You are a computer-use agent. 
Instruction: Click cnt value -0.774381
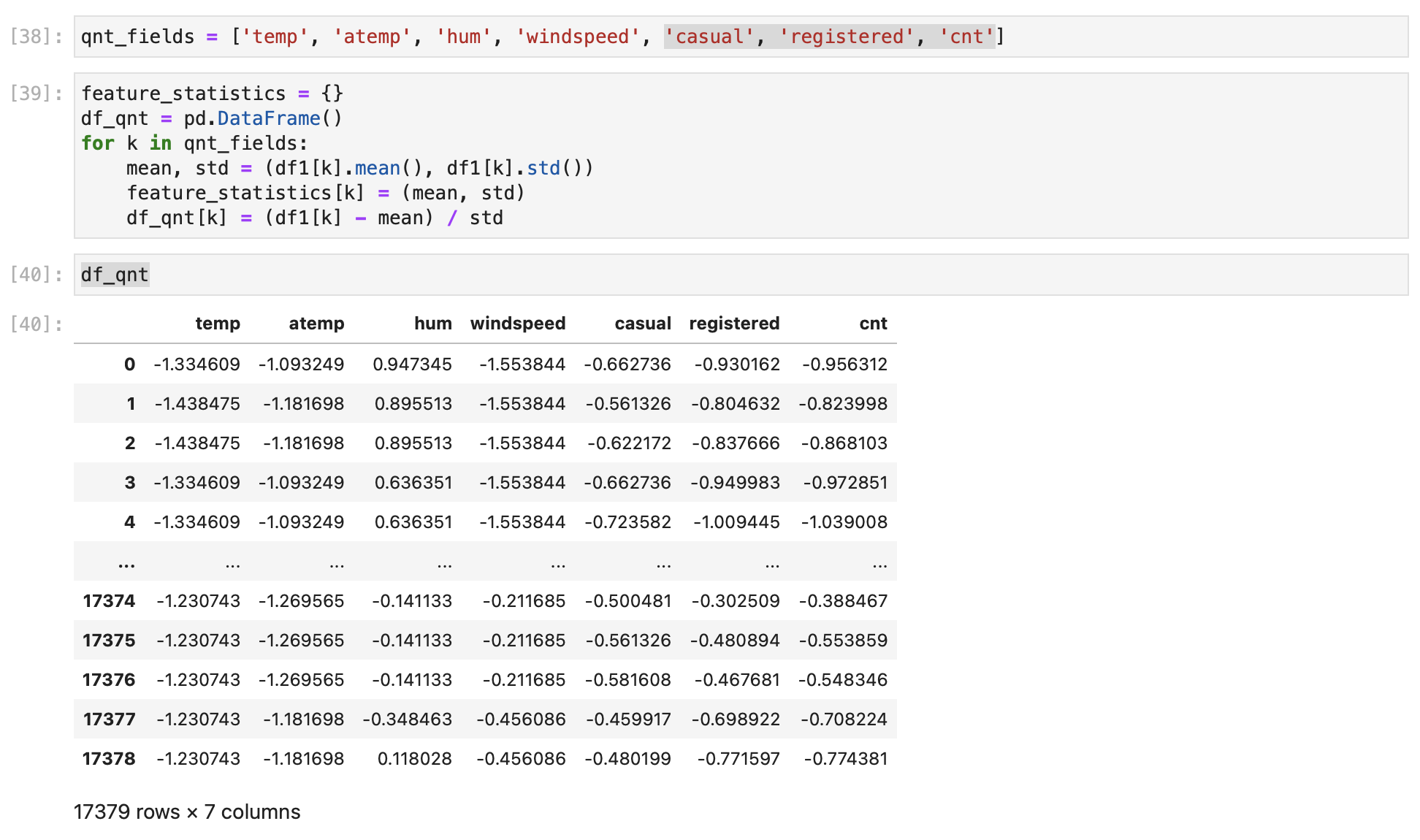point(846,759)
